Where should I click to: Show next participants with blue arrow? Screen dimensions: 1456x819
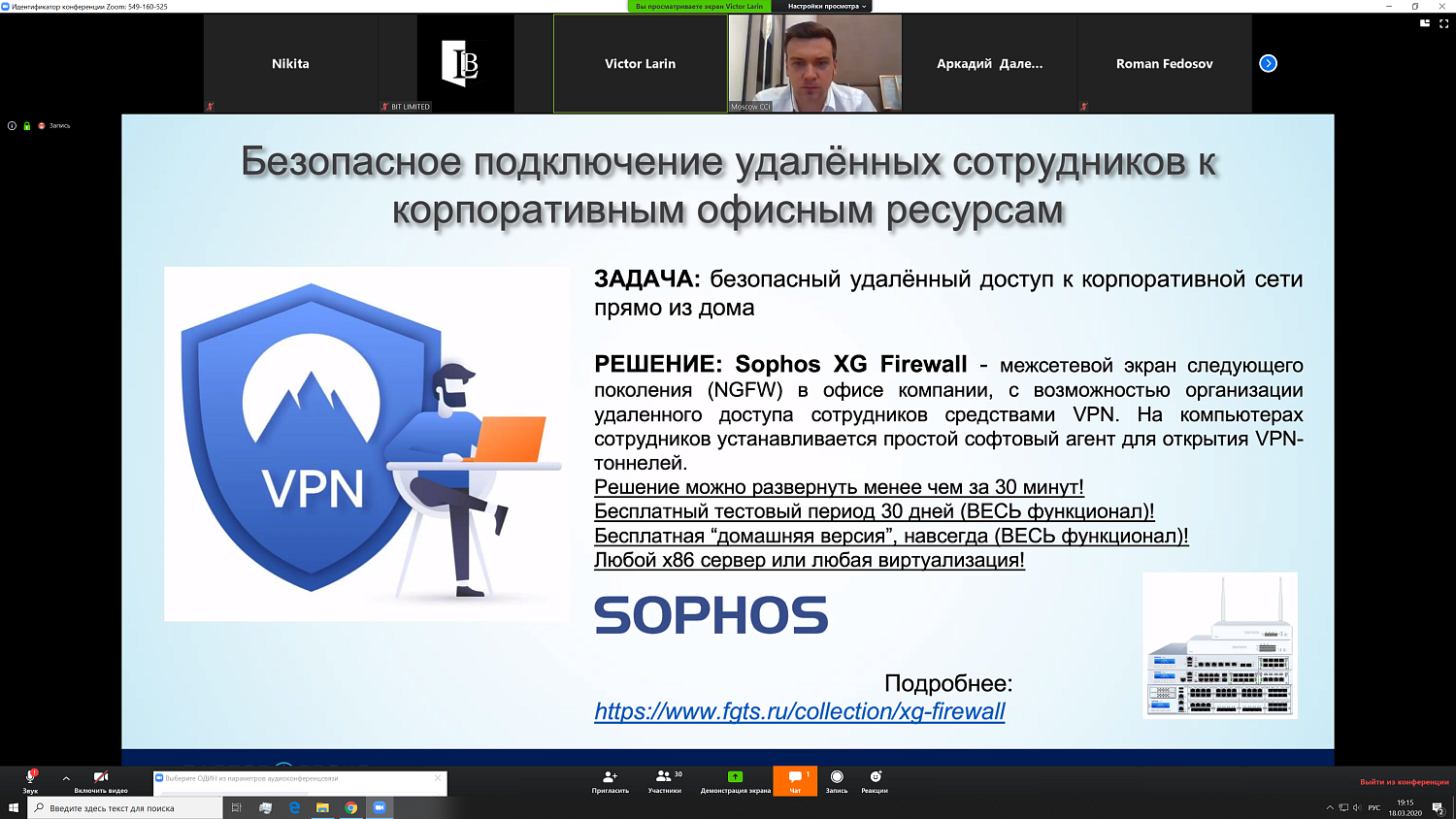[x=1269, y=63]
